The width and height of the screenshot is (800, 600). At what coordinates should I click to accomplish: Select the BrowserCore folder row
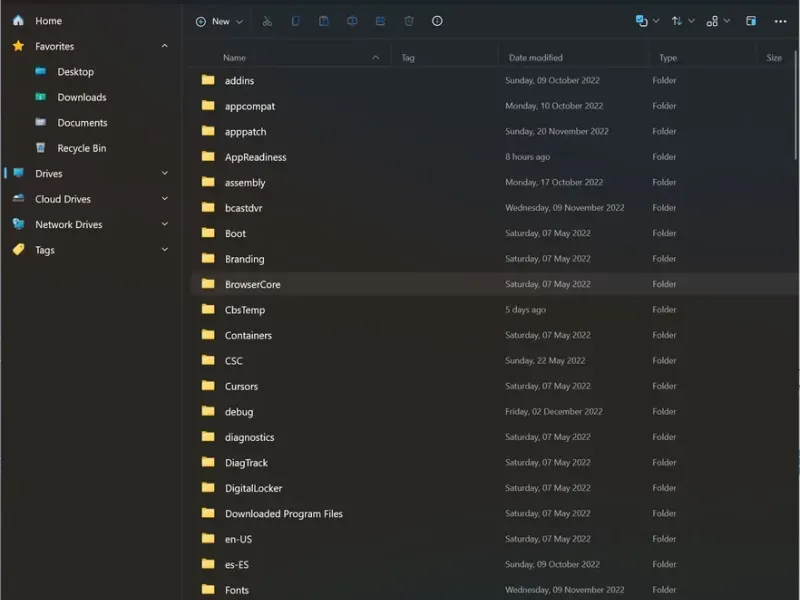tap(252, 284)
